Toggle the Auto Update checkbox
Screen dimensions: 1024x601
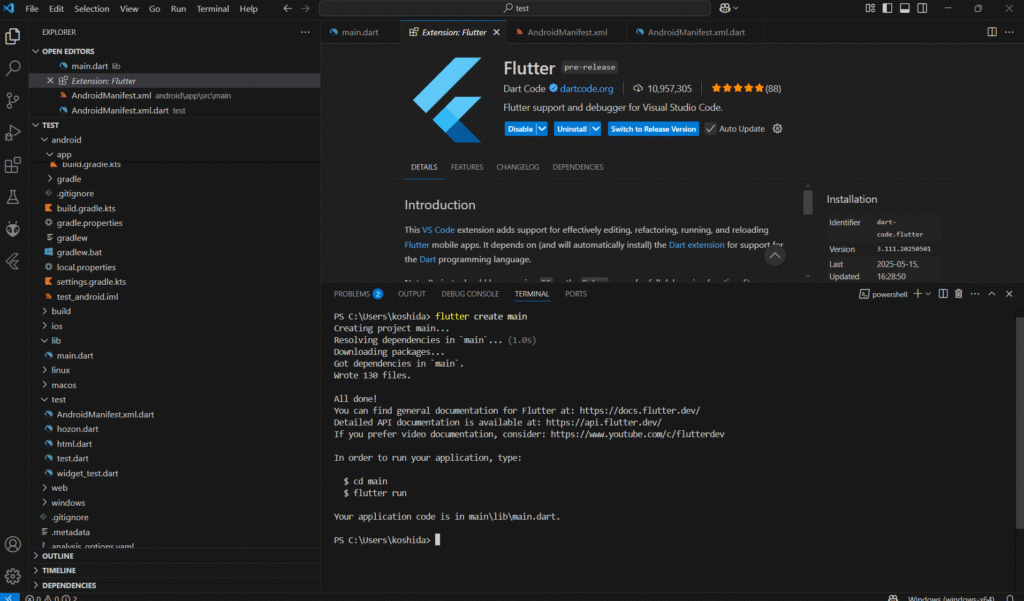tap(711, 129)
